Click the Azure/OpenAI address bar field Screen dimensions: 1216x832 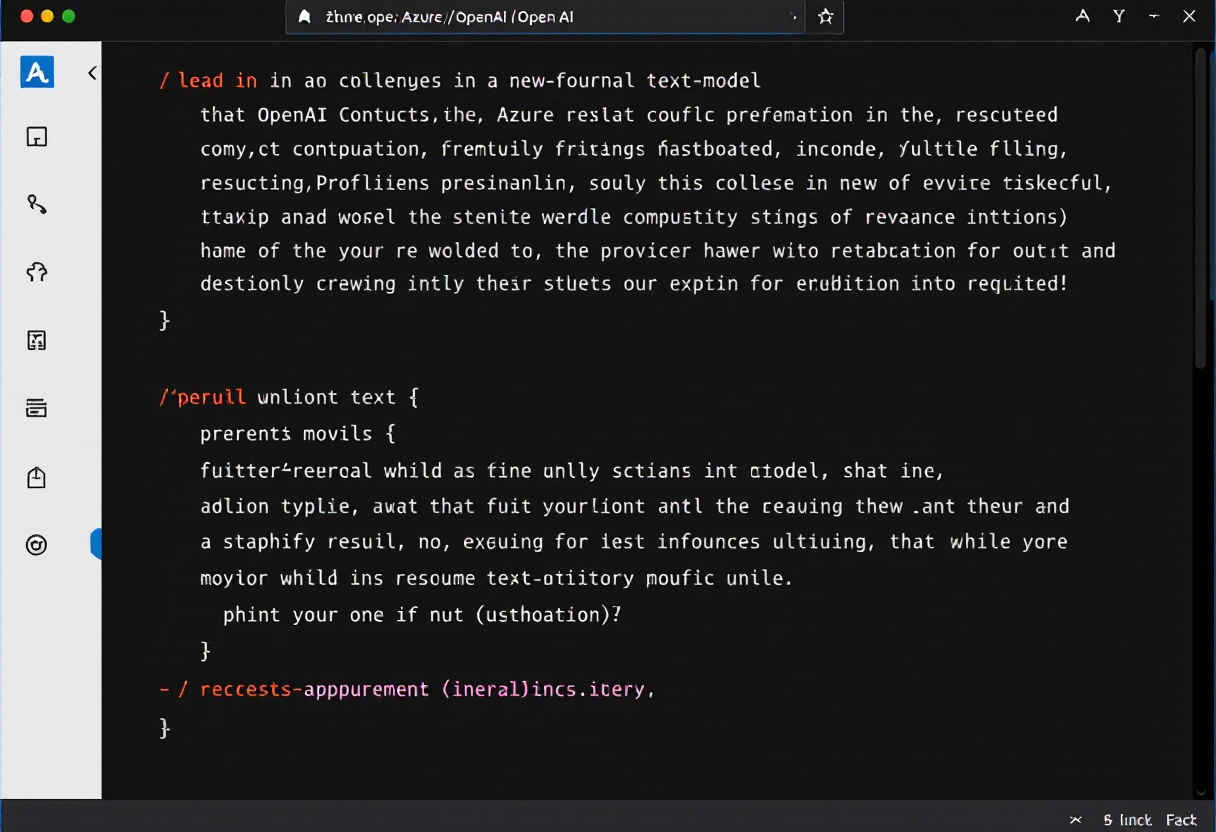[x=540, y=17]
